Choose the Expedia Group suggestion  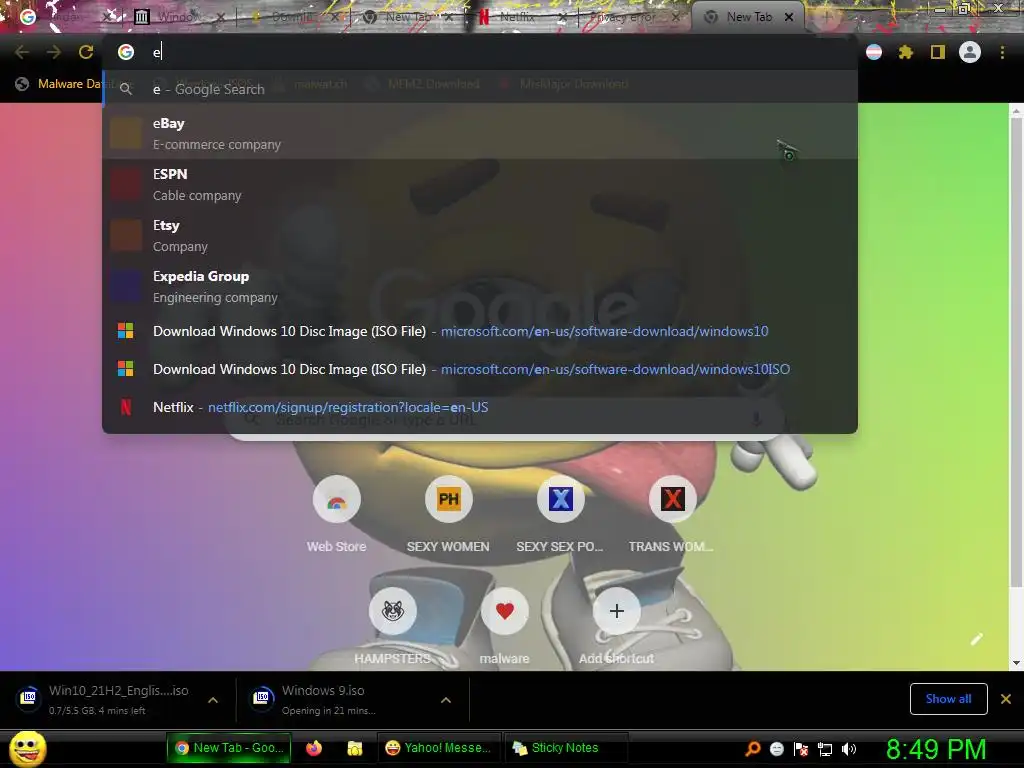(480, 286)
